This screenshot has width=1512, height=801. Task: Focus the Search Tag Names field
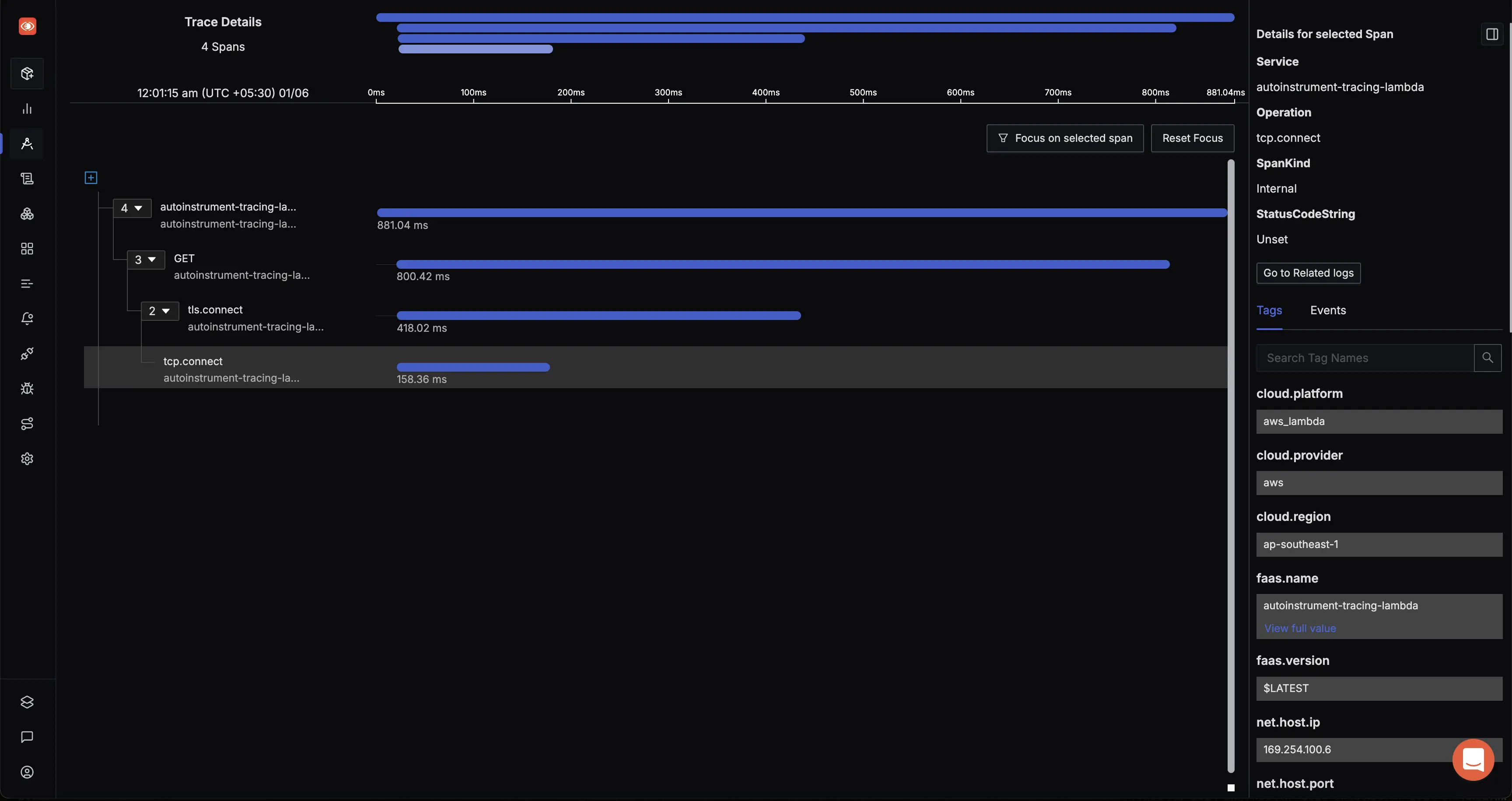(x=1365, y=358)
